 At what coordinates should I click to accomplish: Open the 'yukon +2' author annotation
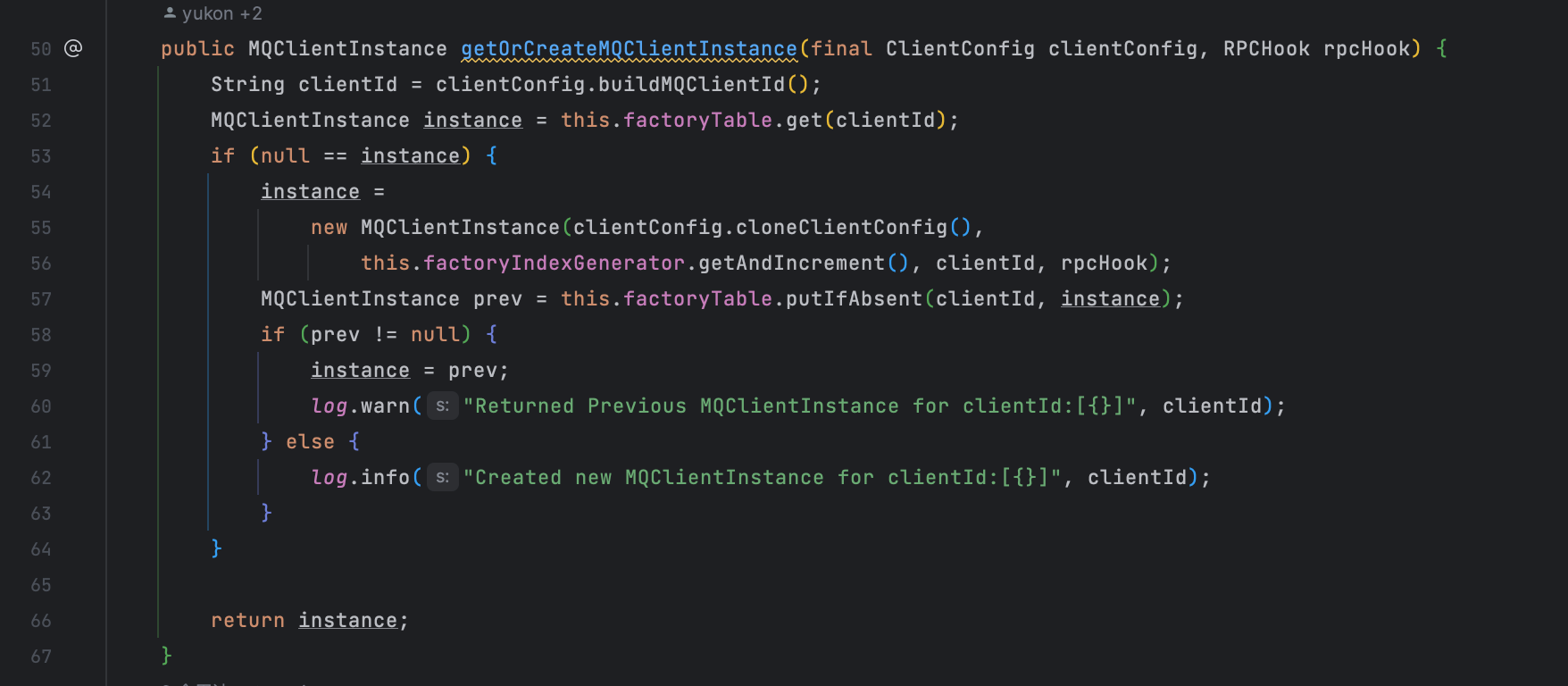(x=213, y=13)
